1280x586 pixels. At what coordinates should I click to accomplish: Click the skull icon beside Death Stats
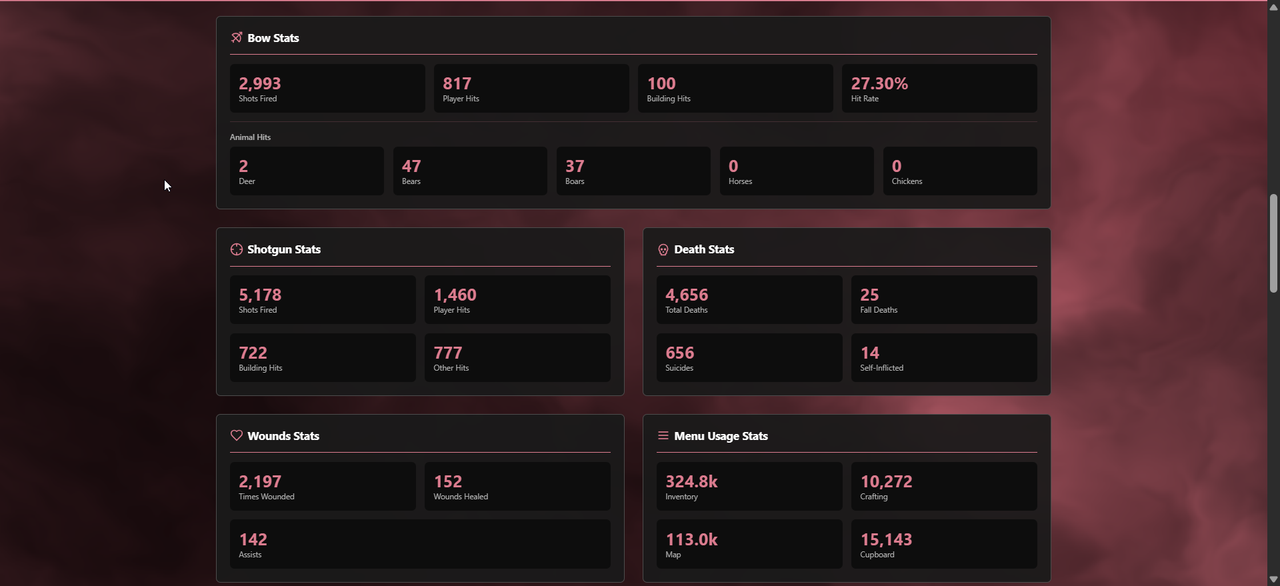pos(663,250)
